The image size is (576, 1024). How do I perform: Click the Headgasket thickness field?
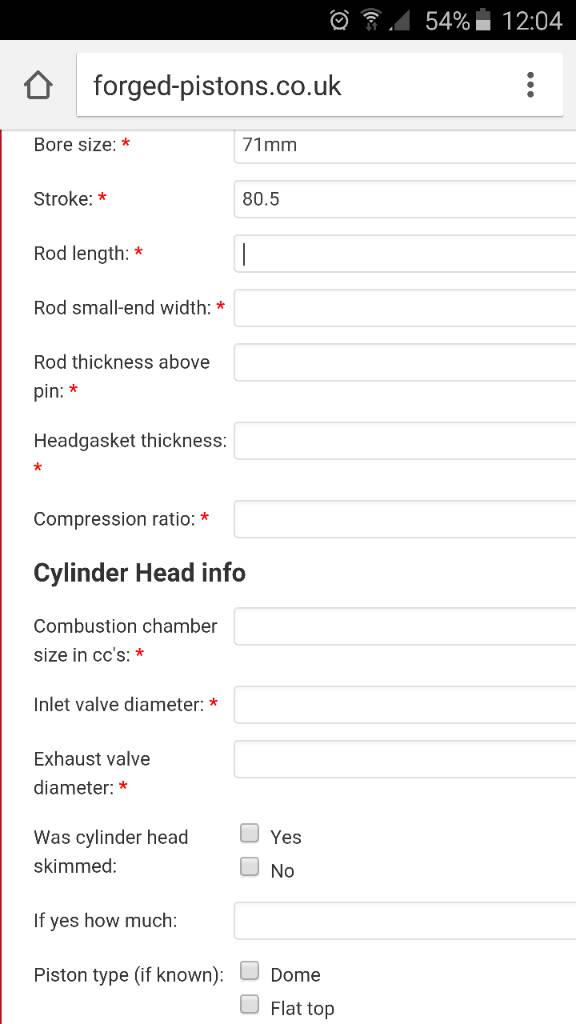click(x=405, y=441)
